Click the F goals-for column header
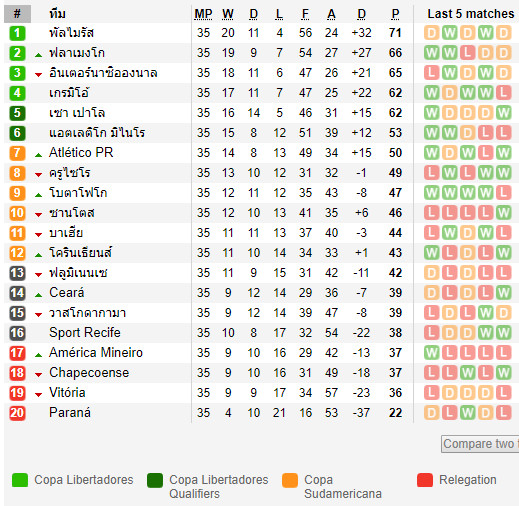The height and width of the screenshot is (506, 519). 305,14
